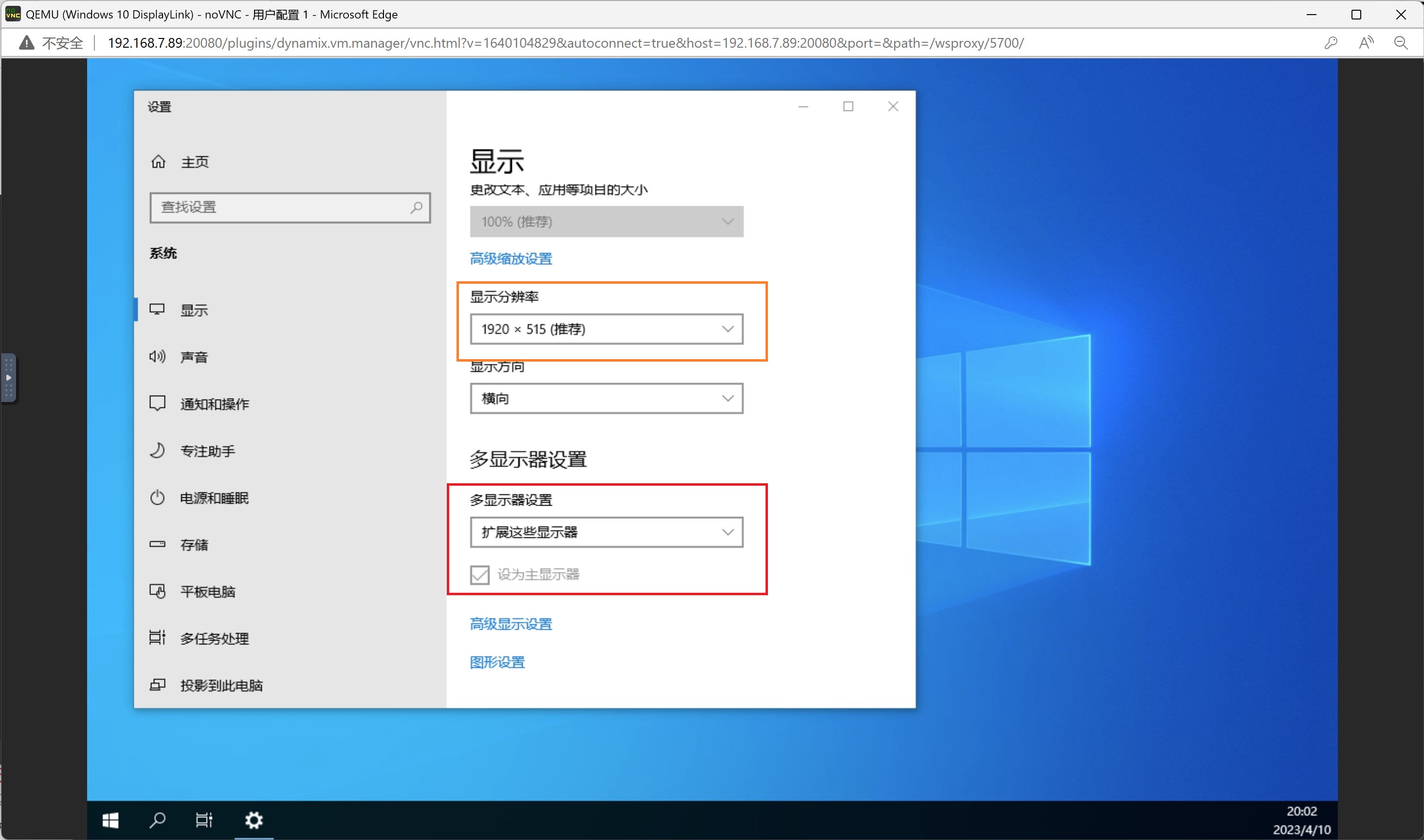Screen dimensions: 1424x840
Task: Click the taskbar search magnifier icon
Action: coord(157,820)
